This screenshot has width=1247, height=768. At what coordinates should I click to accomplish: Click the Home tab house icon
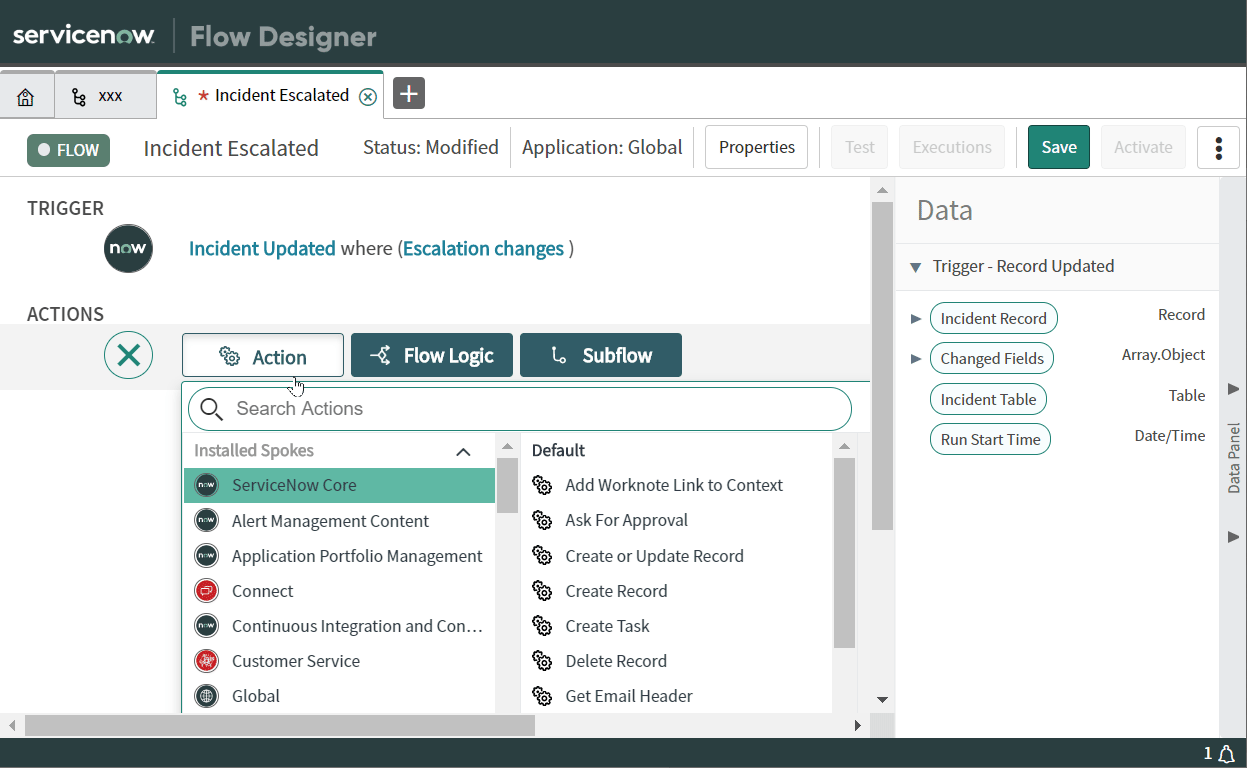(27, 95)
